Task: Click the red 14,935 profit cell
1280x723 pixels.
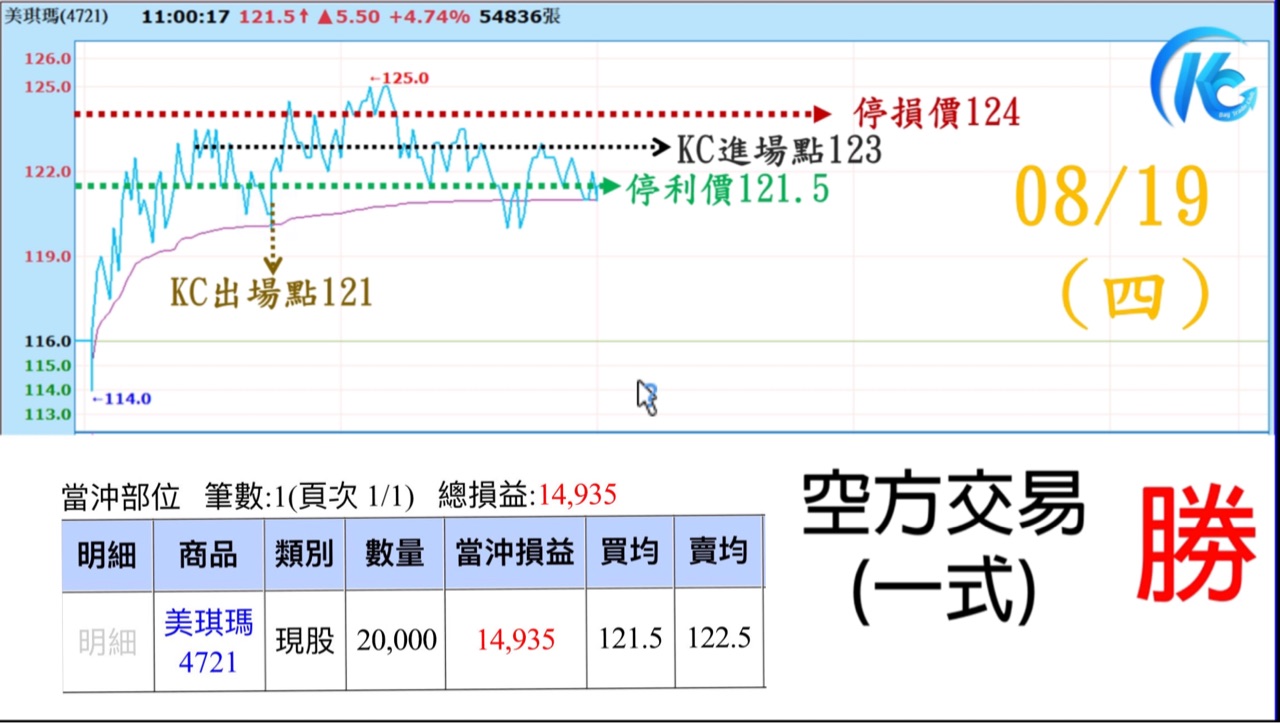Action: point(515,641)
